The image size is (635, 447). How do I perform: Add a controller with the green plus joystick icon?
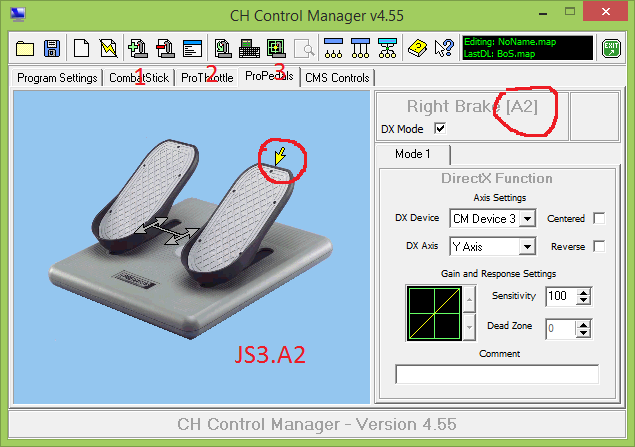[x=138, y=49]
